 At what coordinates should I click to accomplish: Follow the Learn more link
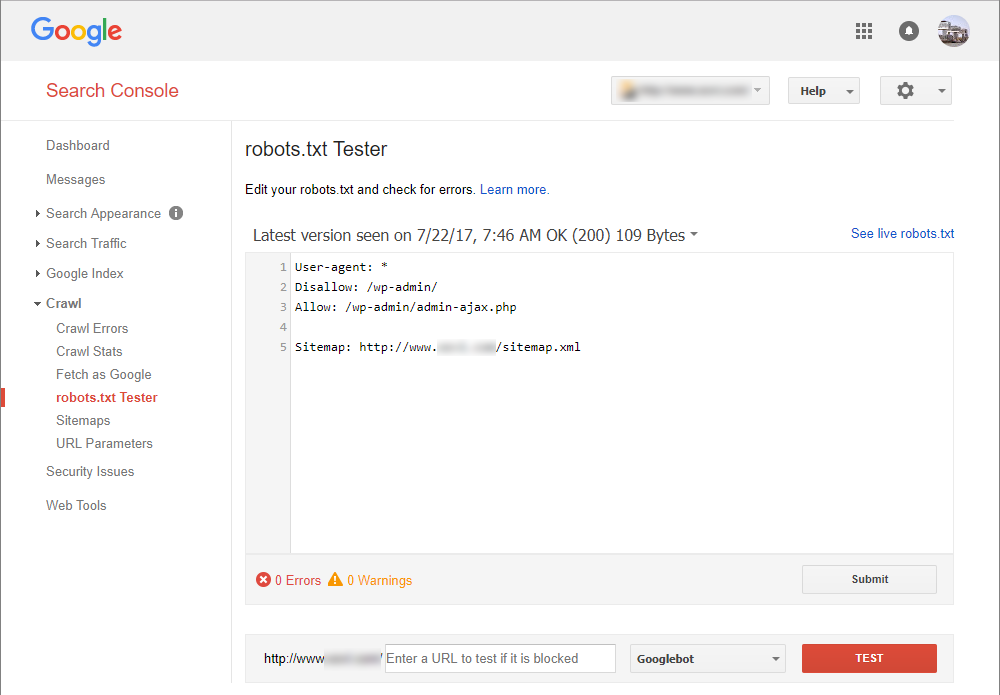[515, 189]
